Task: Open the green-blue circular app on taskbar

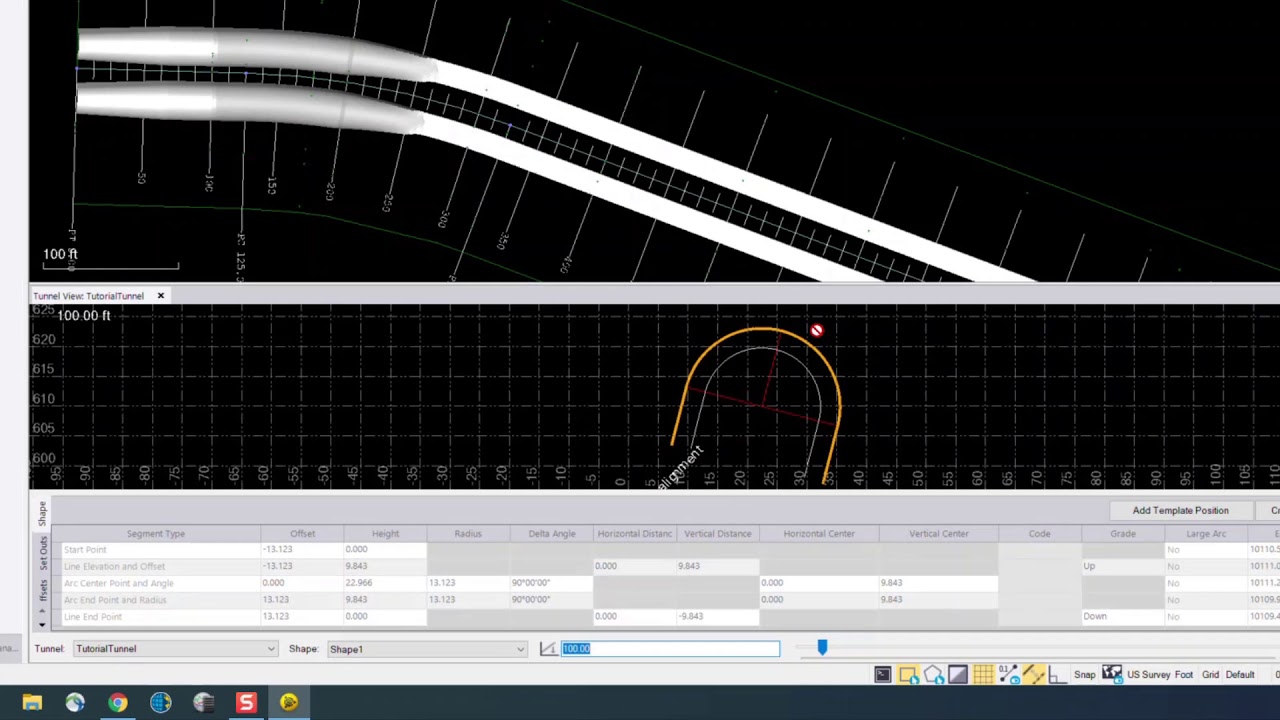Action: [75, 703]
